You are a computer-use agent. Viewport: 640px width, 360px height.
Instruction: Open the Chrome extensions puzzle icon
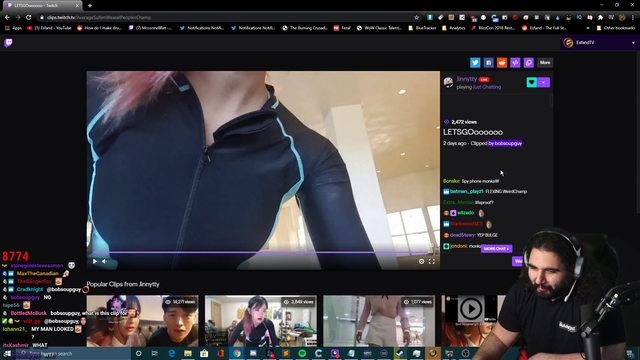point(600,18)
